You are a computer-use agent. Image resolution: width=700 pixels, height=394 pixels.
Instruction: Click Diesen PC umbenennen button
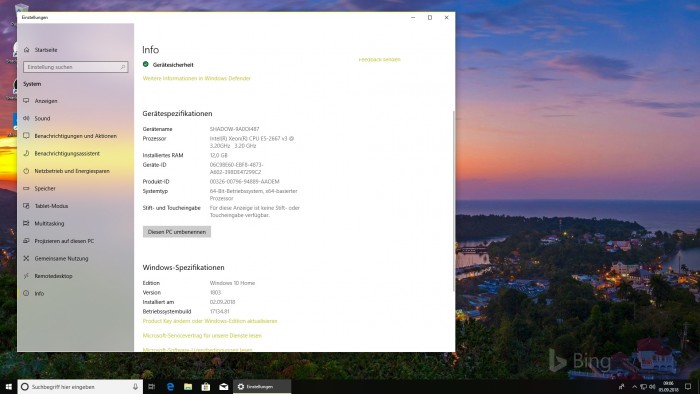click(x=177, y=232)
